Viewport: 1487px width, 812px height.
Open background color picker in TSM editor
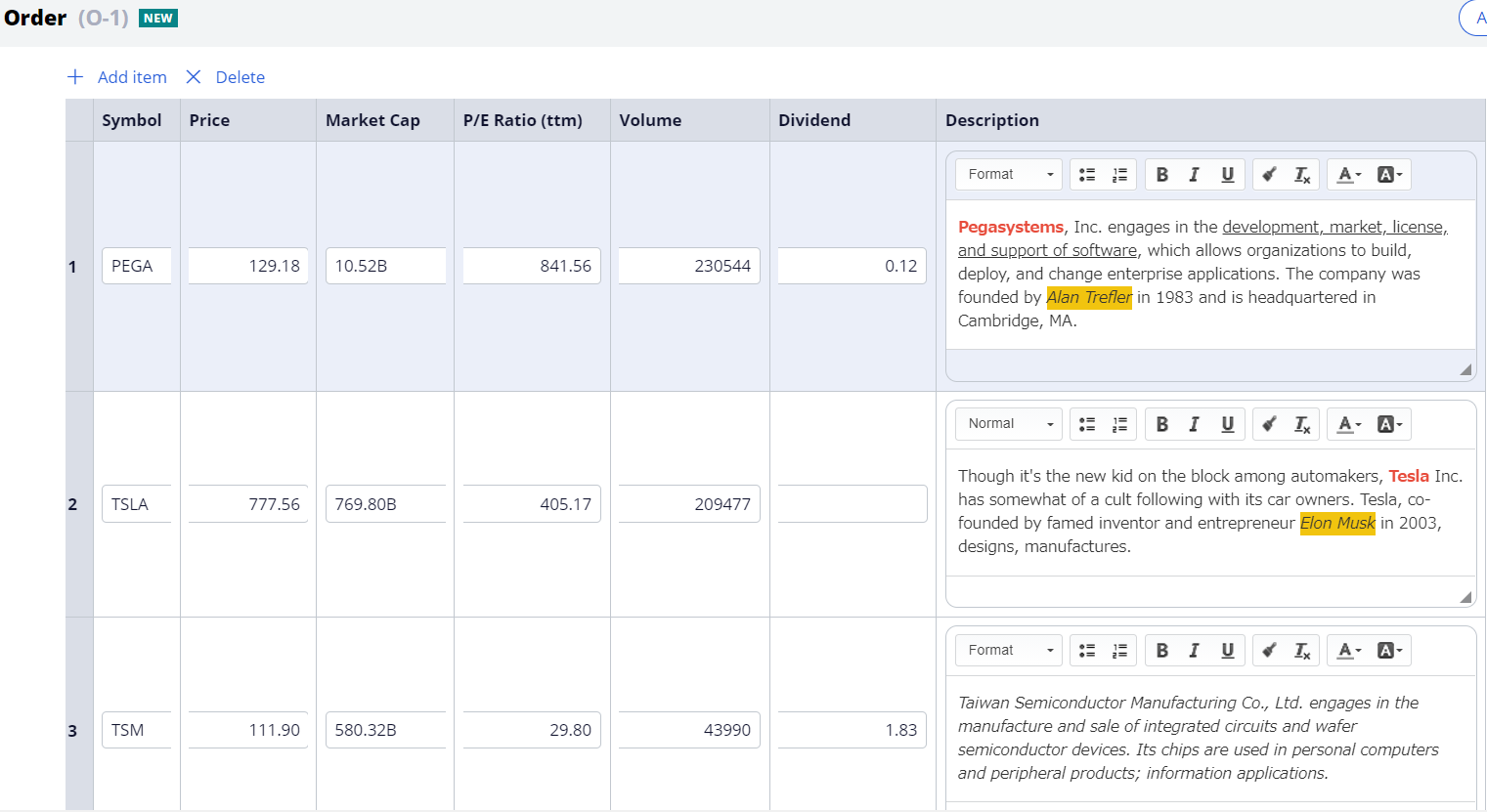1389,651
